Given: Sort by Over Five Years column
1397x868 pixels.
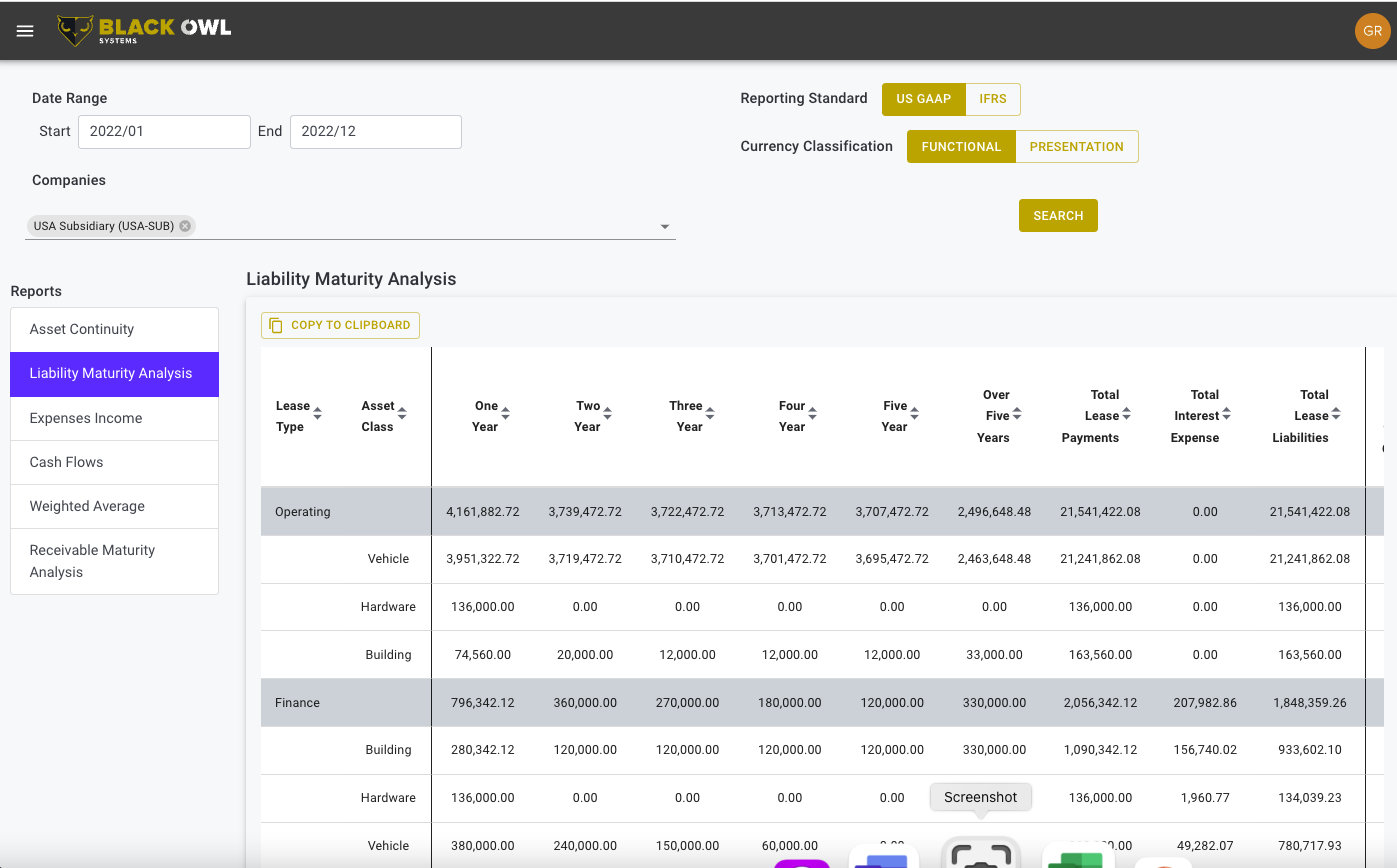Looking at the screenshot, I should point(1017,414).
